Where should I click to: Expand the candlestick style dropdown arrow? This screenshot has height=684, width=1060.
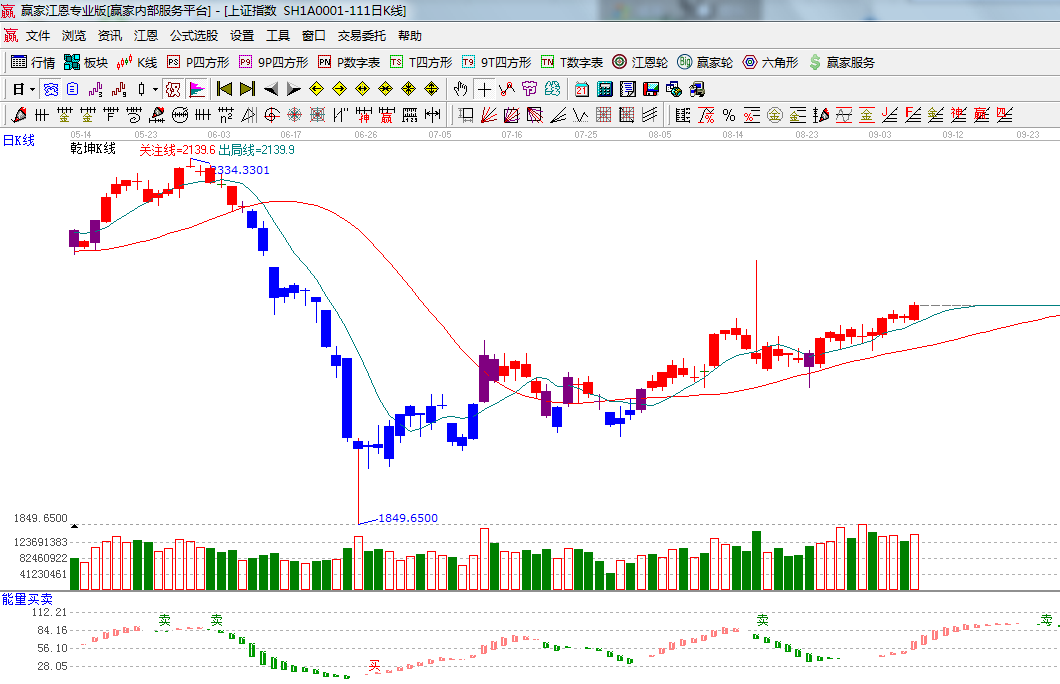pos(155,89)
